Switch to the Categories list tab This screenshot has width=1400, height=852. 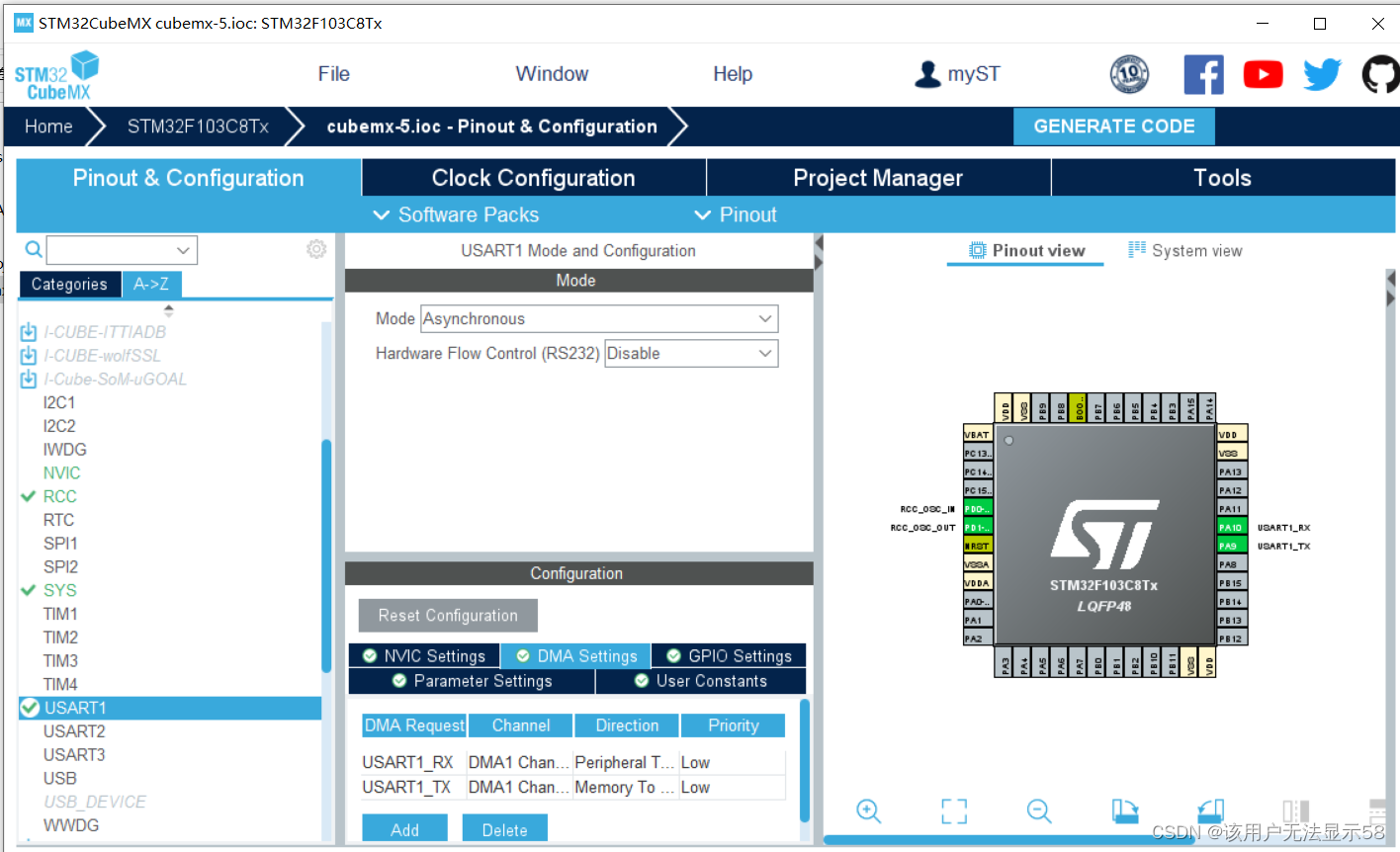(x=69, y=284)
